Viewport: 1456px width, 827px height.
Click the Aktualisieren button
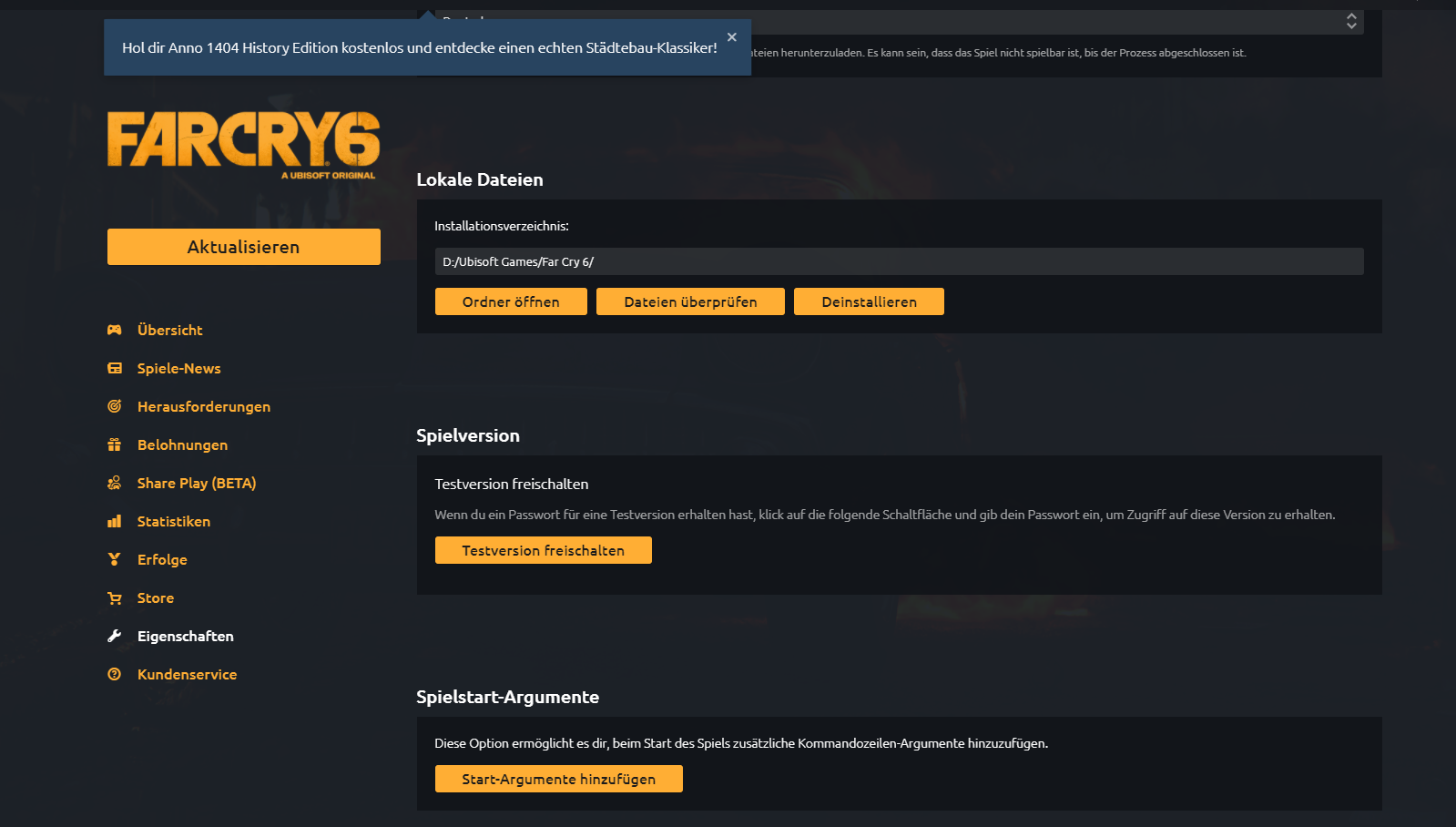tap(244, 247)
